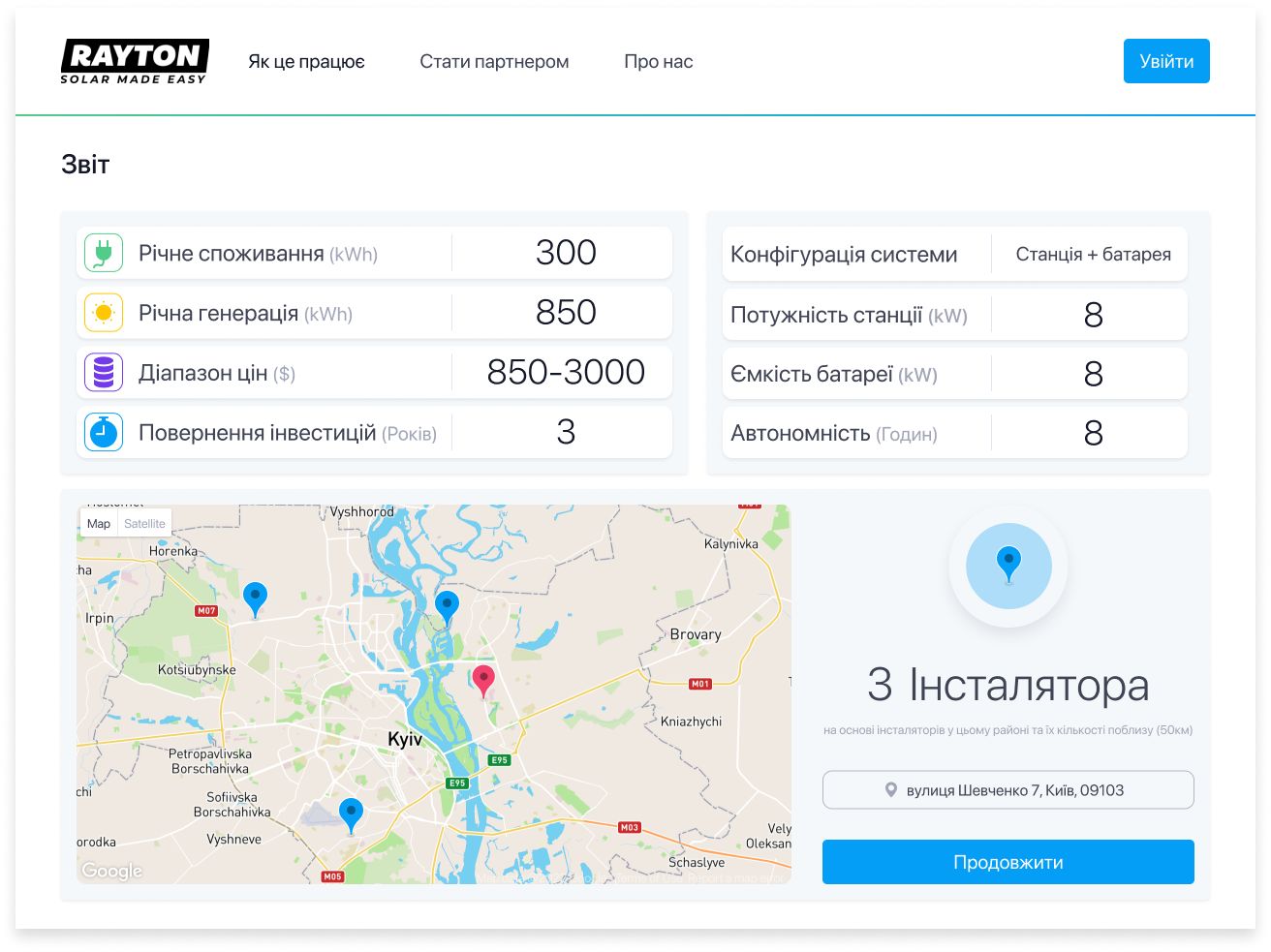Screen dimensions: 1271x952
Task: Select Стати партнером in the navigation
Action: pyautogui.click(x=493, y=61)
